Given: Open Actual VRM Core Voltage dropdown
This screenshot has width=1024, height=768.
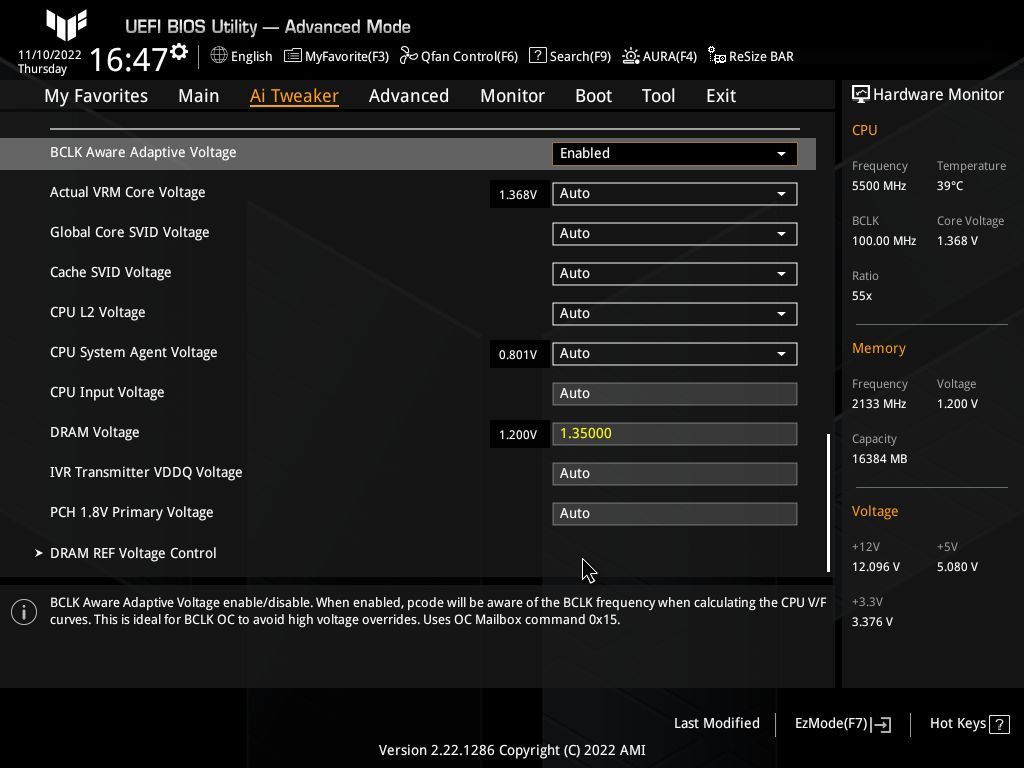Looking at the screenshot, I should click(x=675, y=193).
